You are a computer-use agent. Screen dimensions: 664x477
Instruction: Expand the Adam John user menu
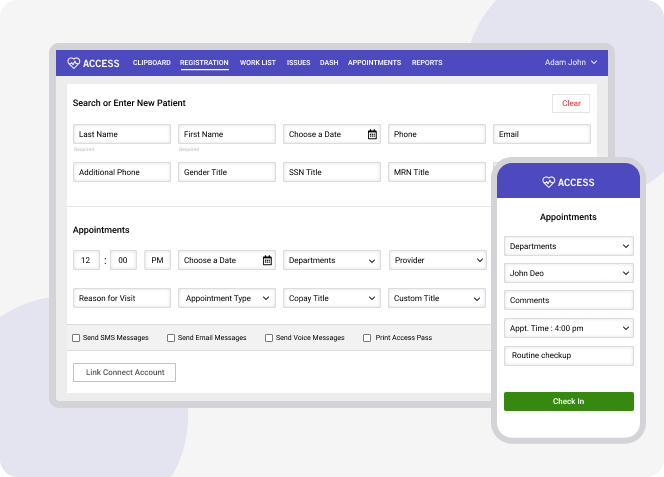[x=571, y=63]
